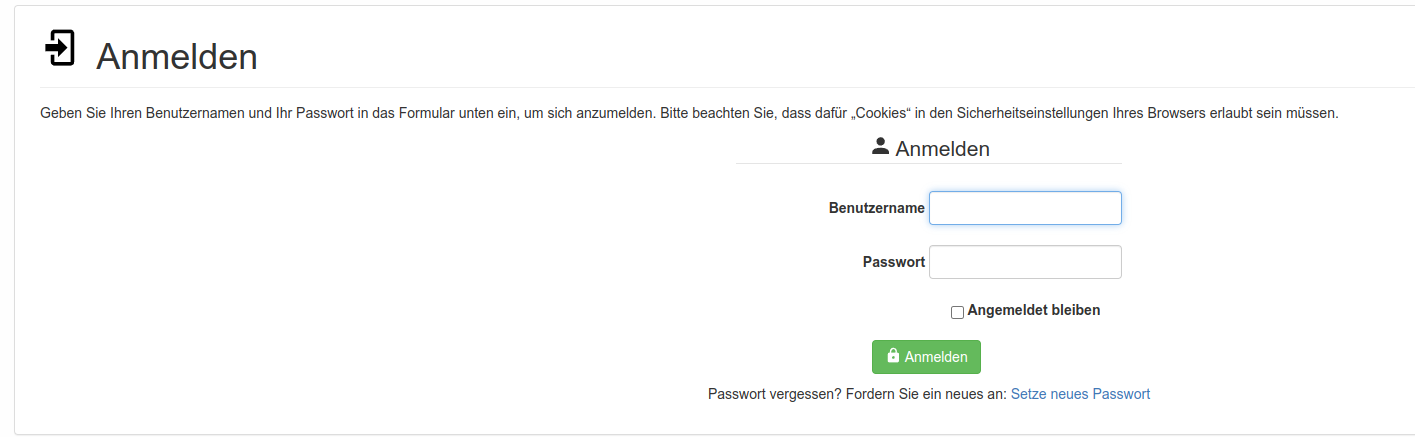Click the bold Passwort field label

[893, 262]
